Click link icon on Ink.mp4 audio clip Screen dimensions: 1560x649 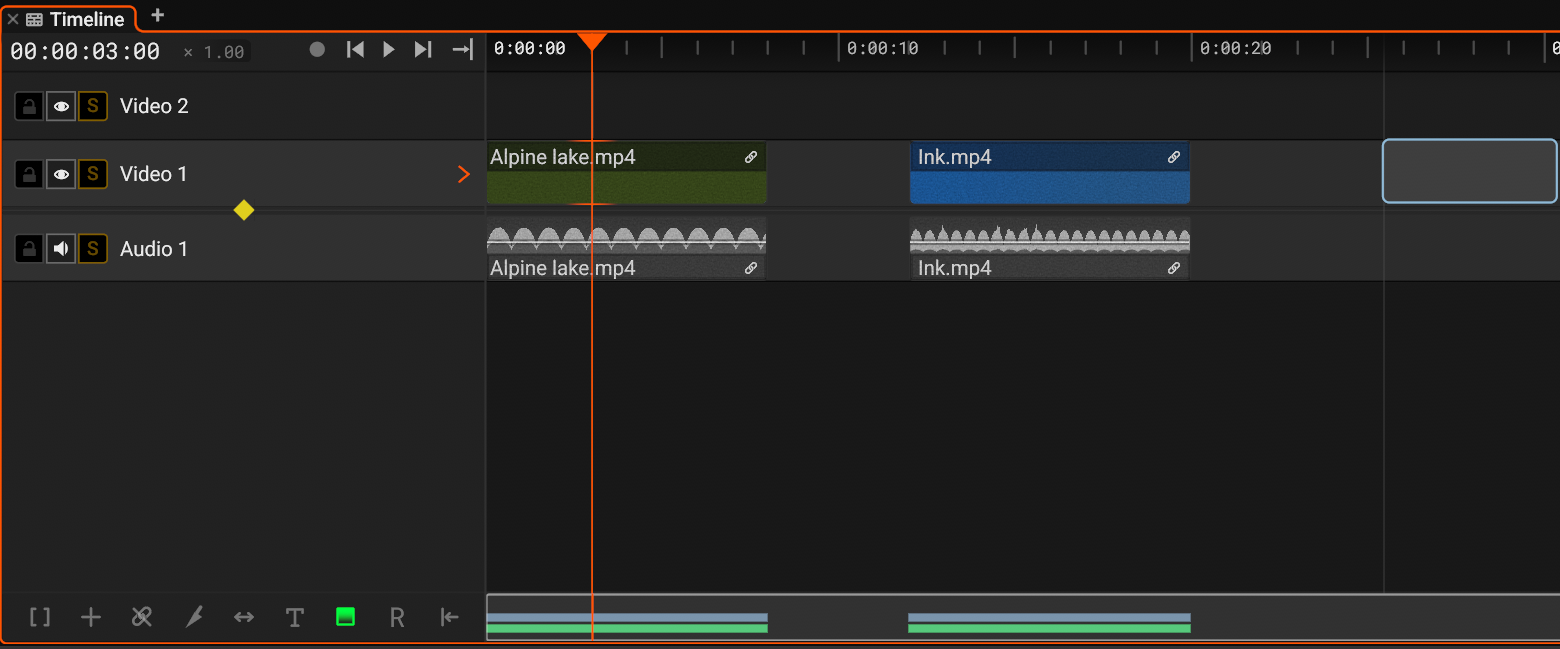(x=1174, y=268)
